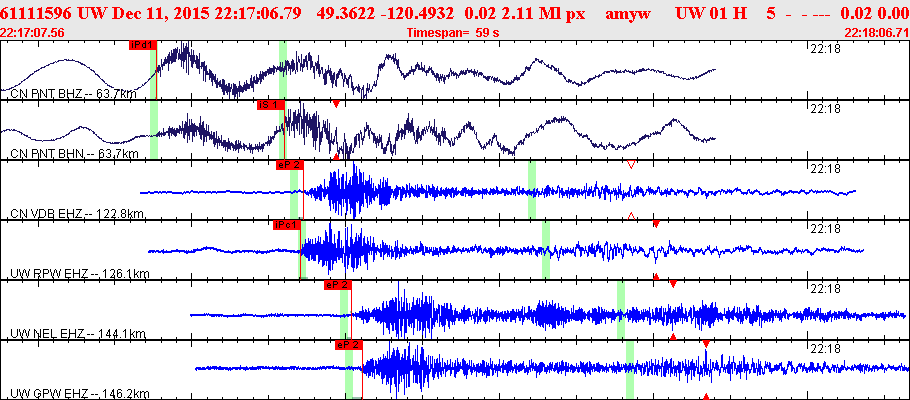Click the solid red triangle atop RPW EHZ trace

pyautogui.click(x=656, y=224)
